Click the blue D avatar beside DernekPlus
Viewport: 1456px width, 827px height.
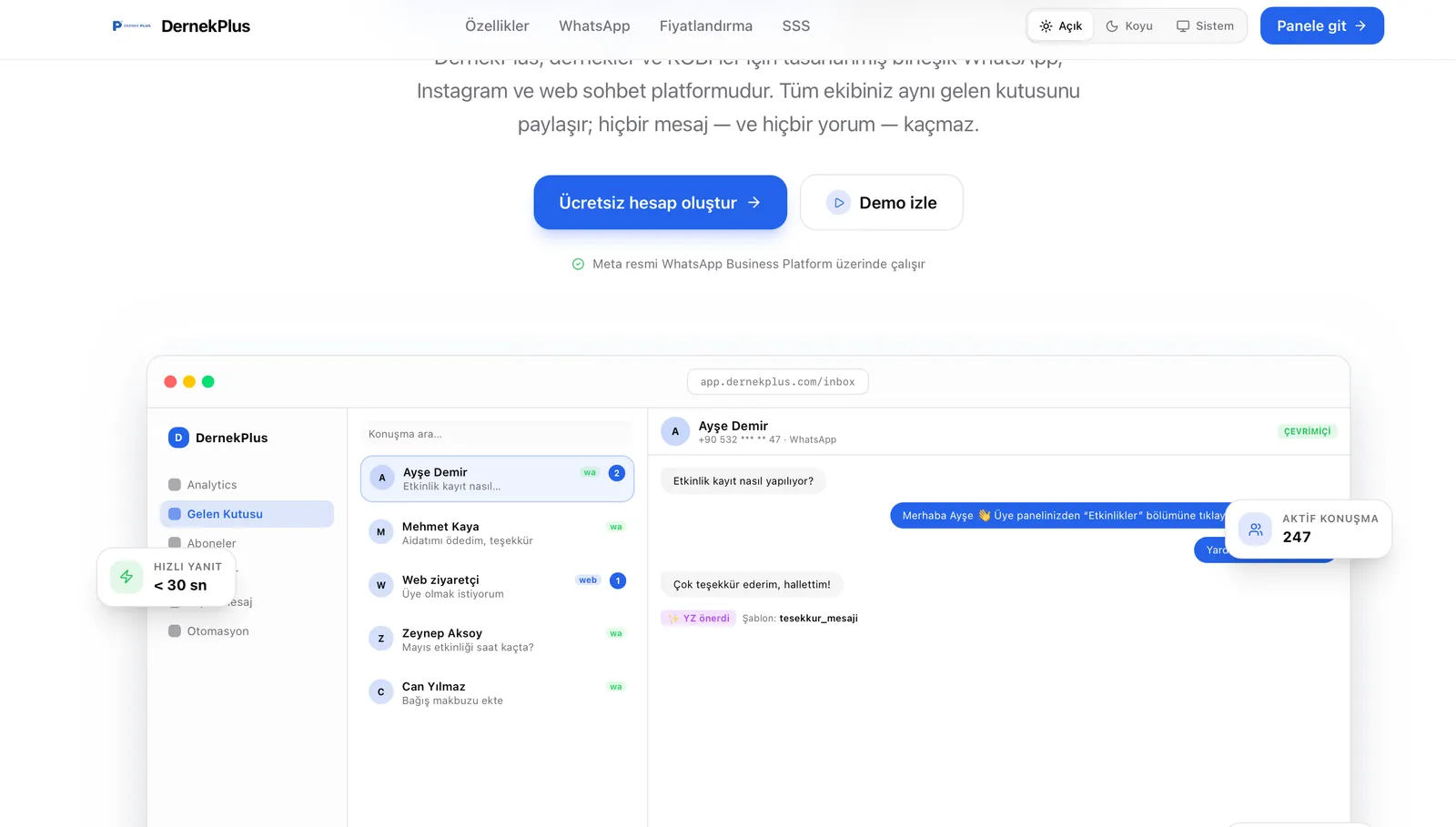pyautogui.click(x=178, y=438)
